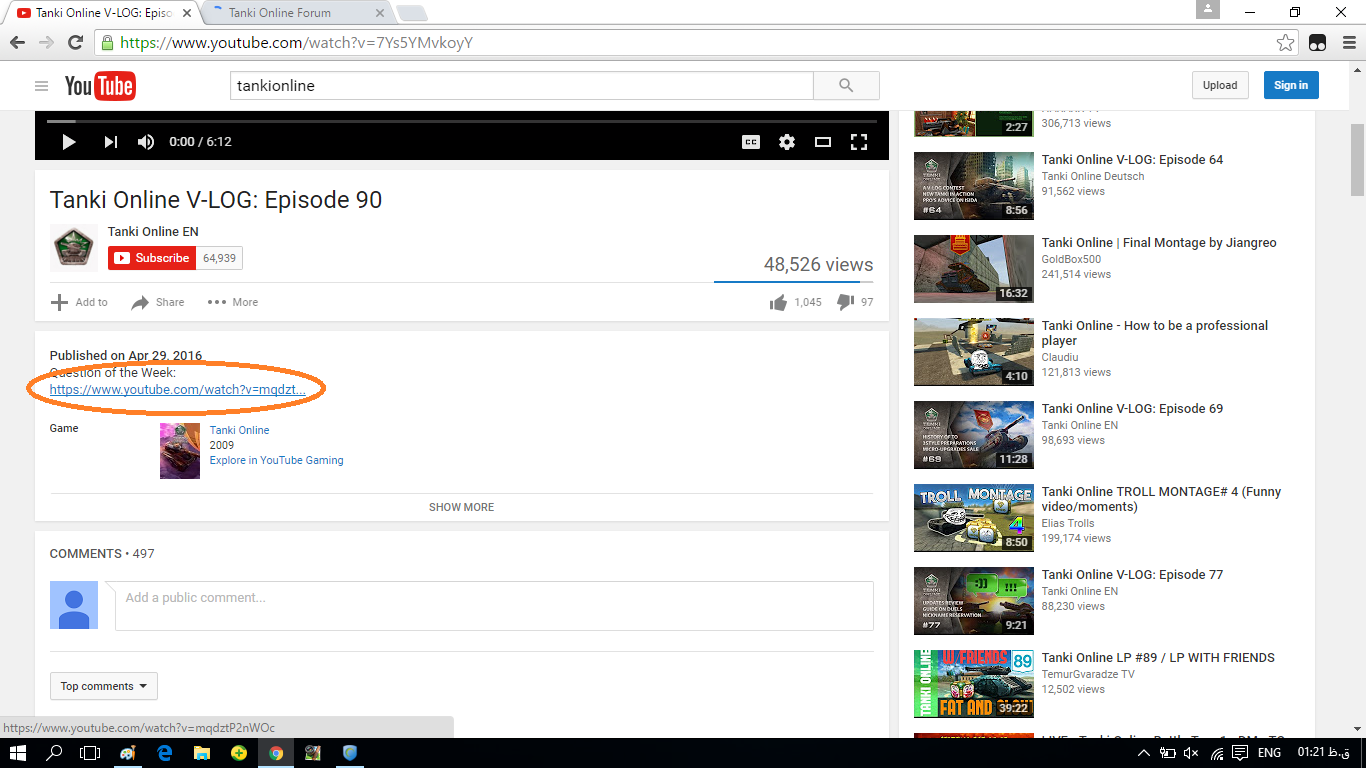Image resolution: width=1366 pixels, height=768 pixels.
Task: Click the red Subscribe button
Action: [152, 258]
